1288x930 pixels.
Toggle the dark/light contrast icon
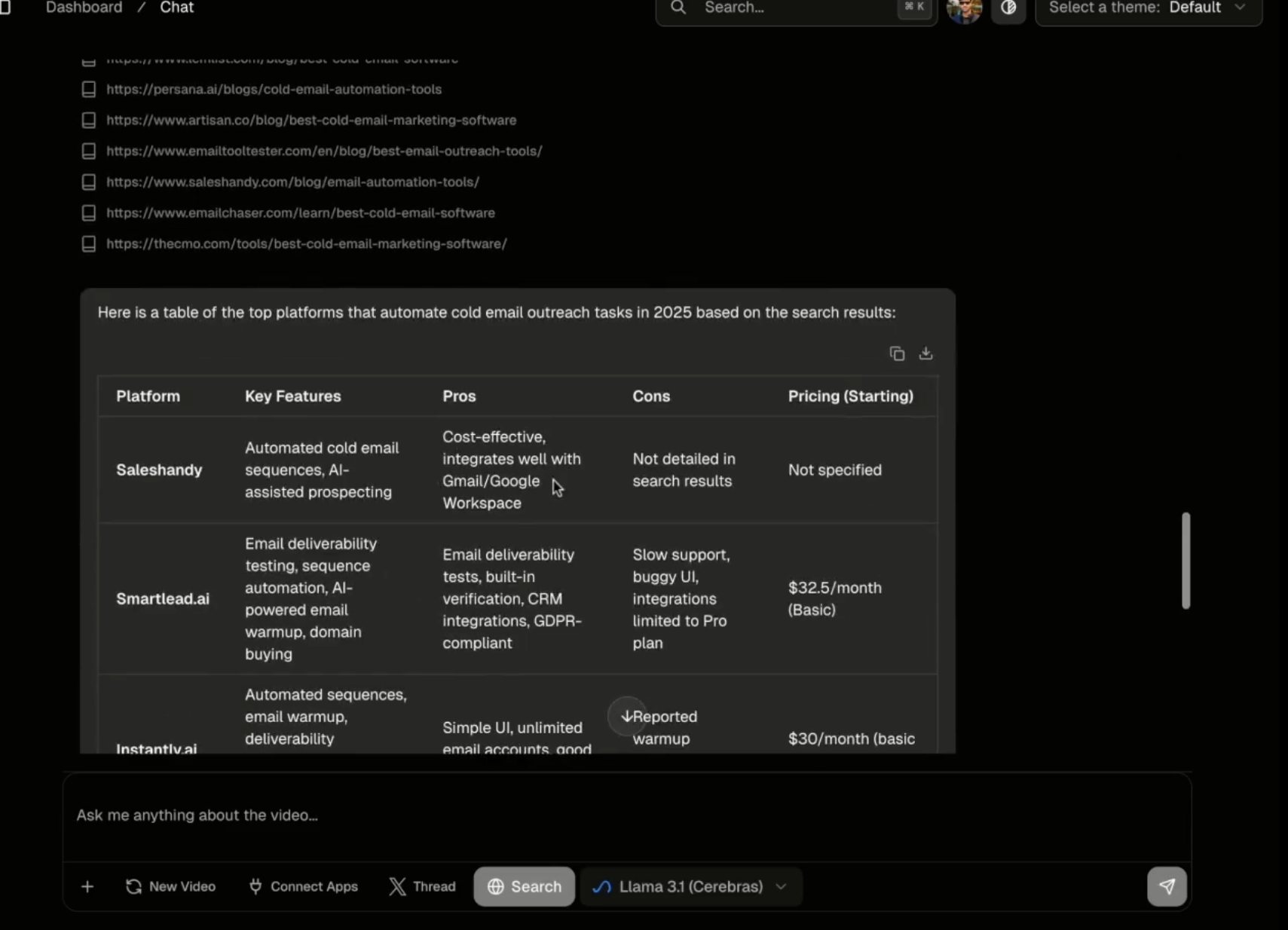1008,9
